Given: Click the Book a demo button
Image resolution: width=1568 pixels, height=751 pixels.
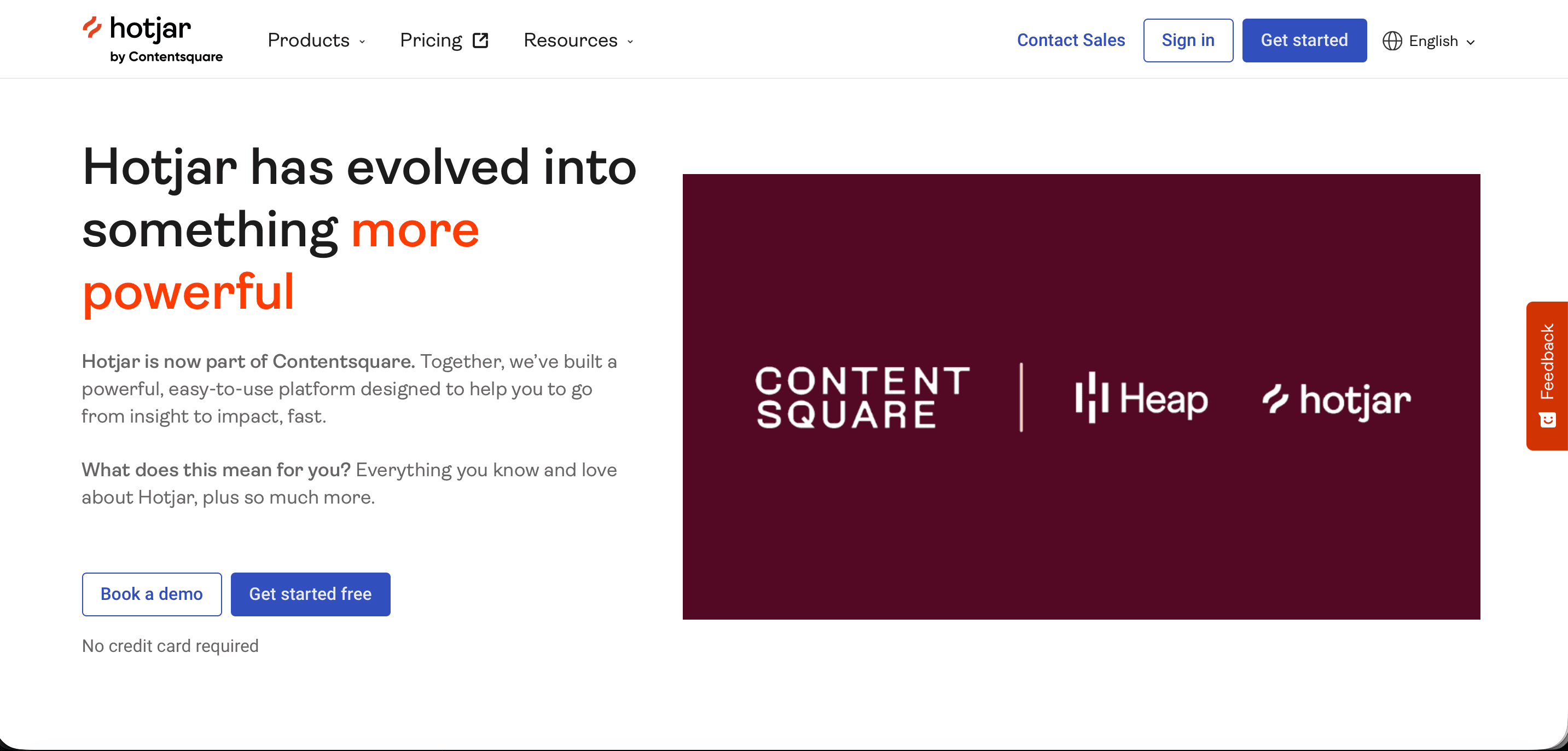Looking at the screenshot, I should [x=152, y=594].
